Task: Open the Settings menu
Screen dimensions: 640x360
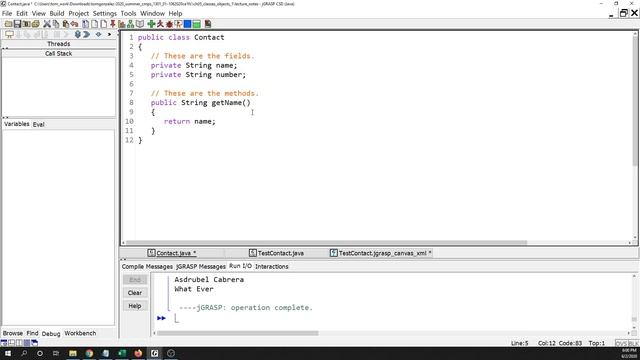Action: tap(104, 13)
